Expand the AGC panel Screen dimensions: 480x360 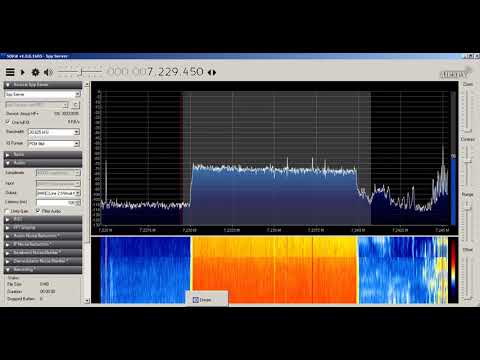(43, 219)
